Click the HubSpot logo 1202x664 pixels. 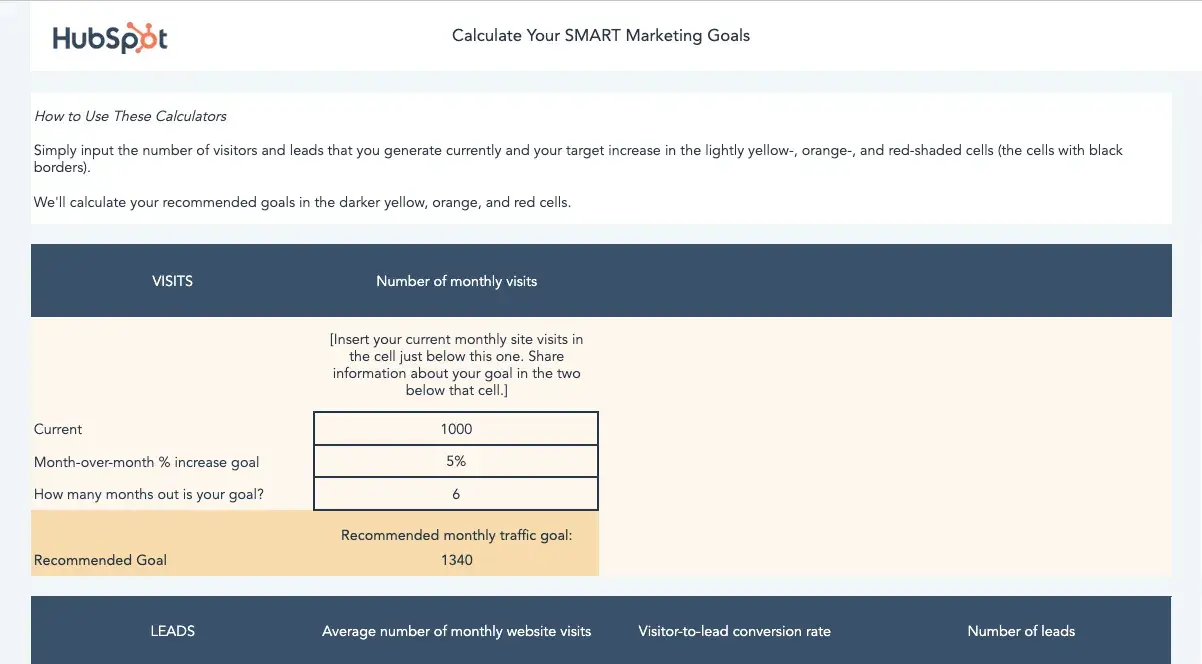[109, 38]
